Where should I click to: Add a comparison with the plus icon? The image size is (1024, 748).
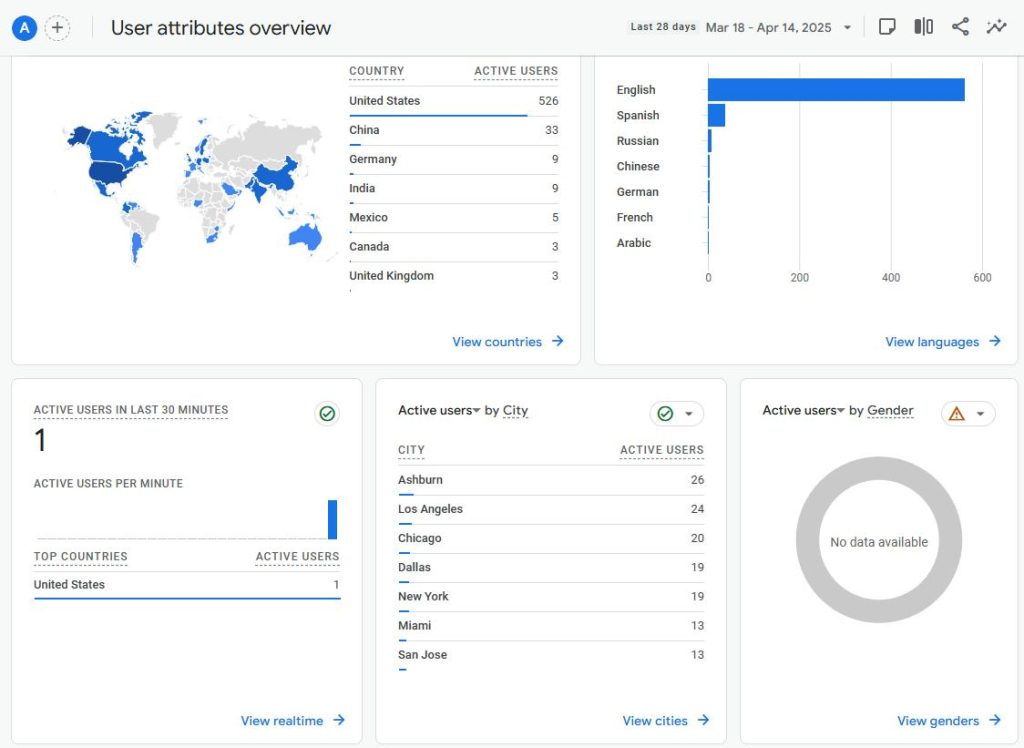pos(57,28)
